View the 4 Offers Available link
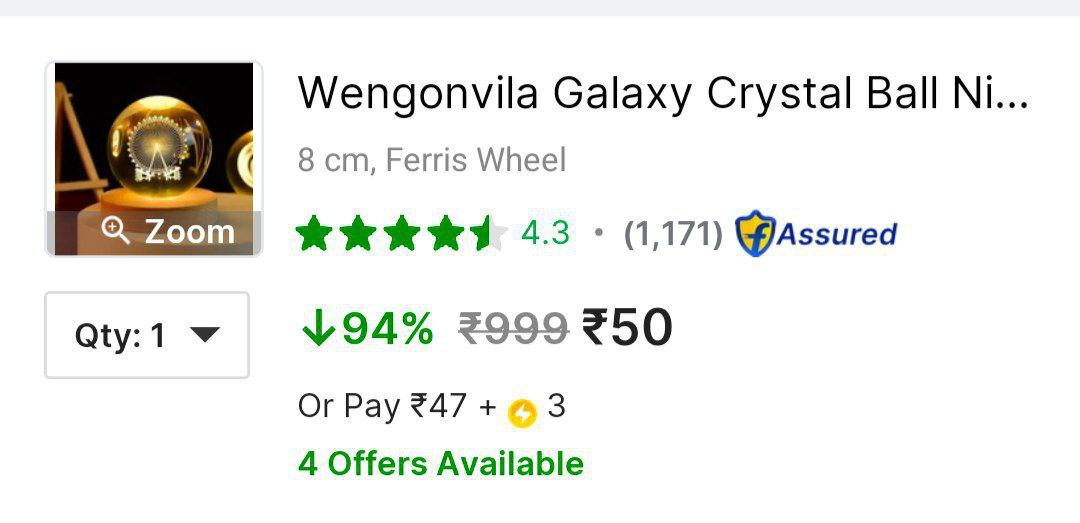 click(x=441, y=464)
